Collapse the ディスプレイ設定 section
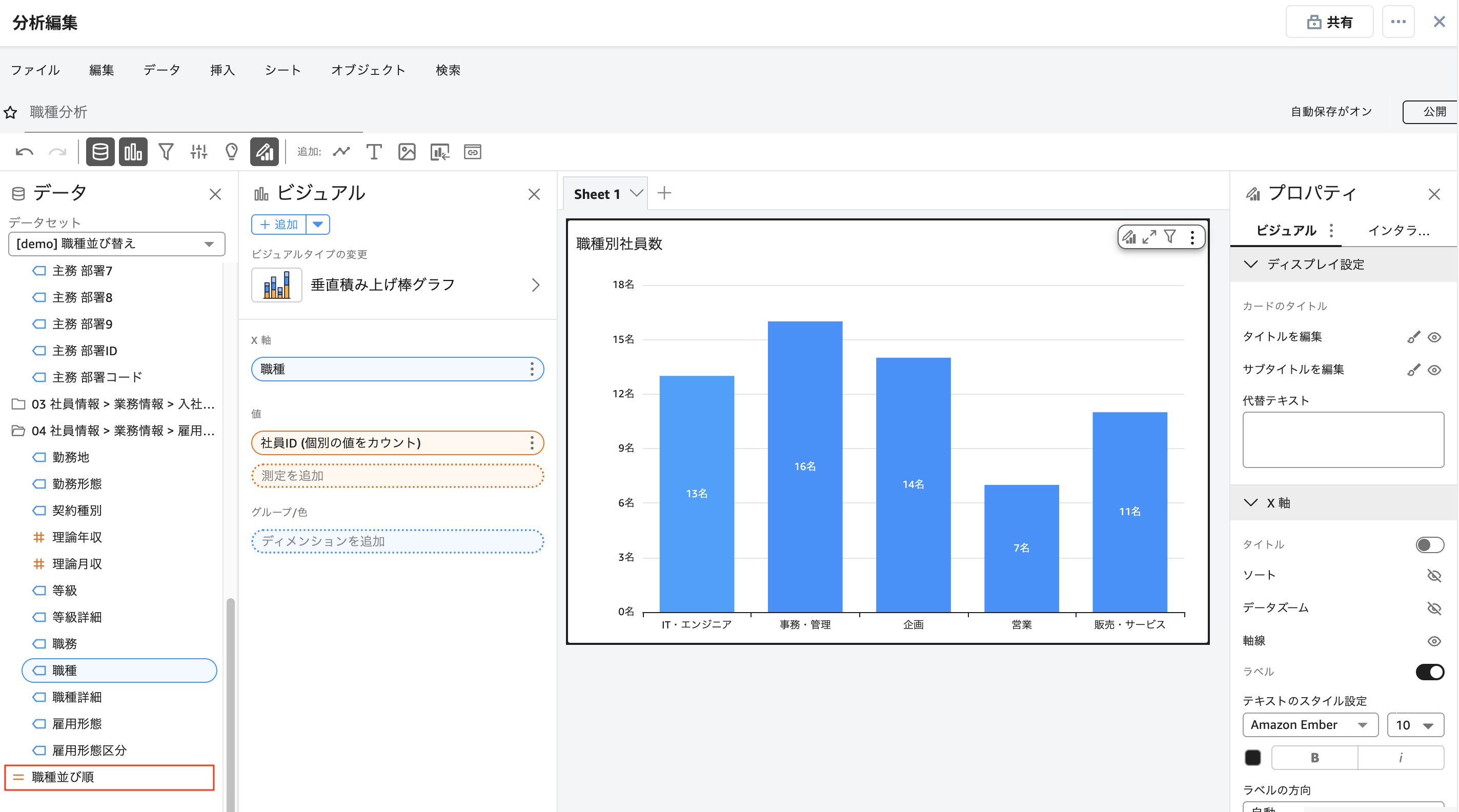The width and height of the screenshot is (1459, 812). coord(1250,265)
